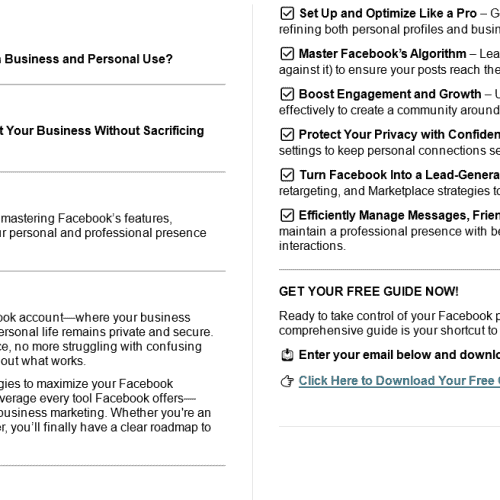The height and width of the screenshot is (500, 500).
Task: Click the Ready to take control paragraph
Action: (x=389, y=323)
